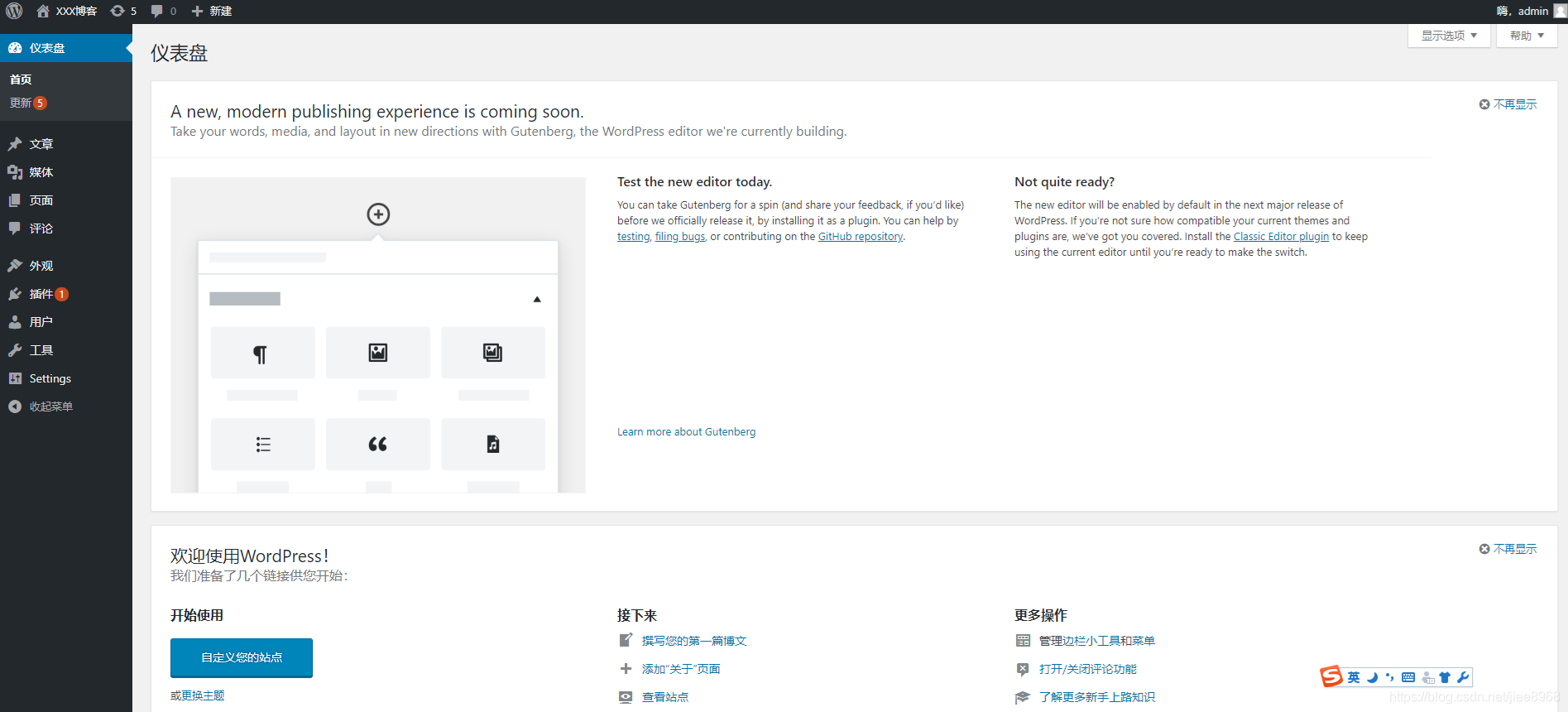Dismiss welcome panel with 不再显示
The height and width of the screenshot is (712, 1568).
(1508, 549)
